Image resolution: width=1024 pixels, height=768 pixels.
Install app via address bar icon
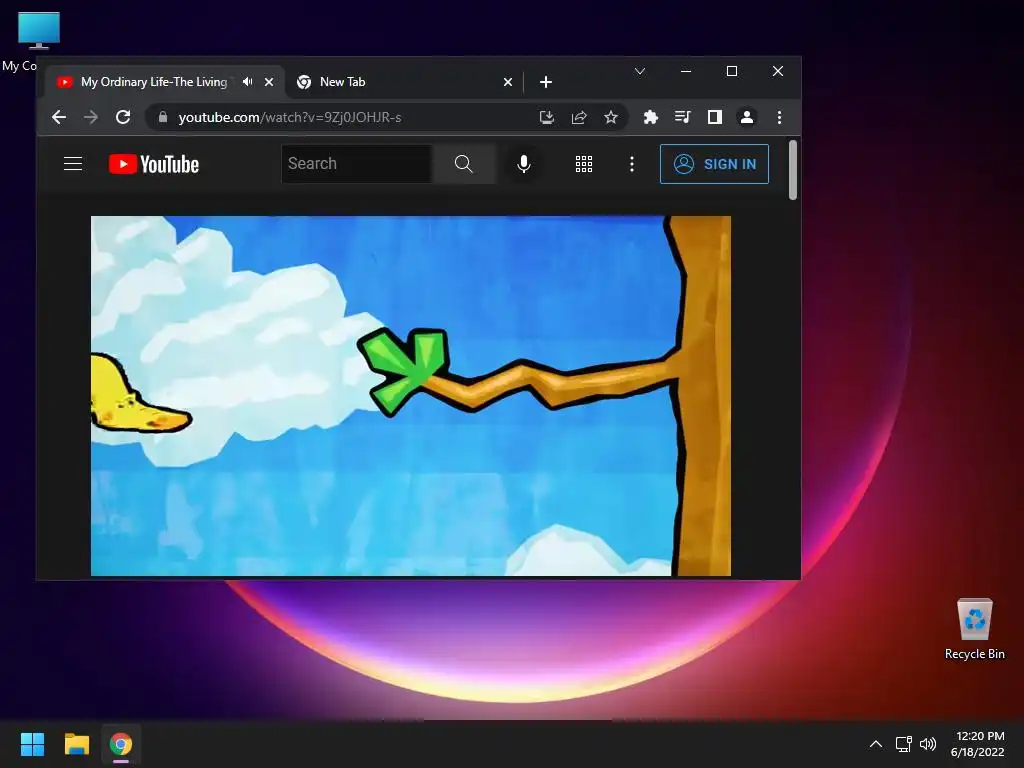click(x=547, y=117)
